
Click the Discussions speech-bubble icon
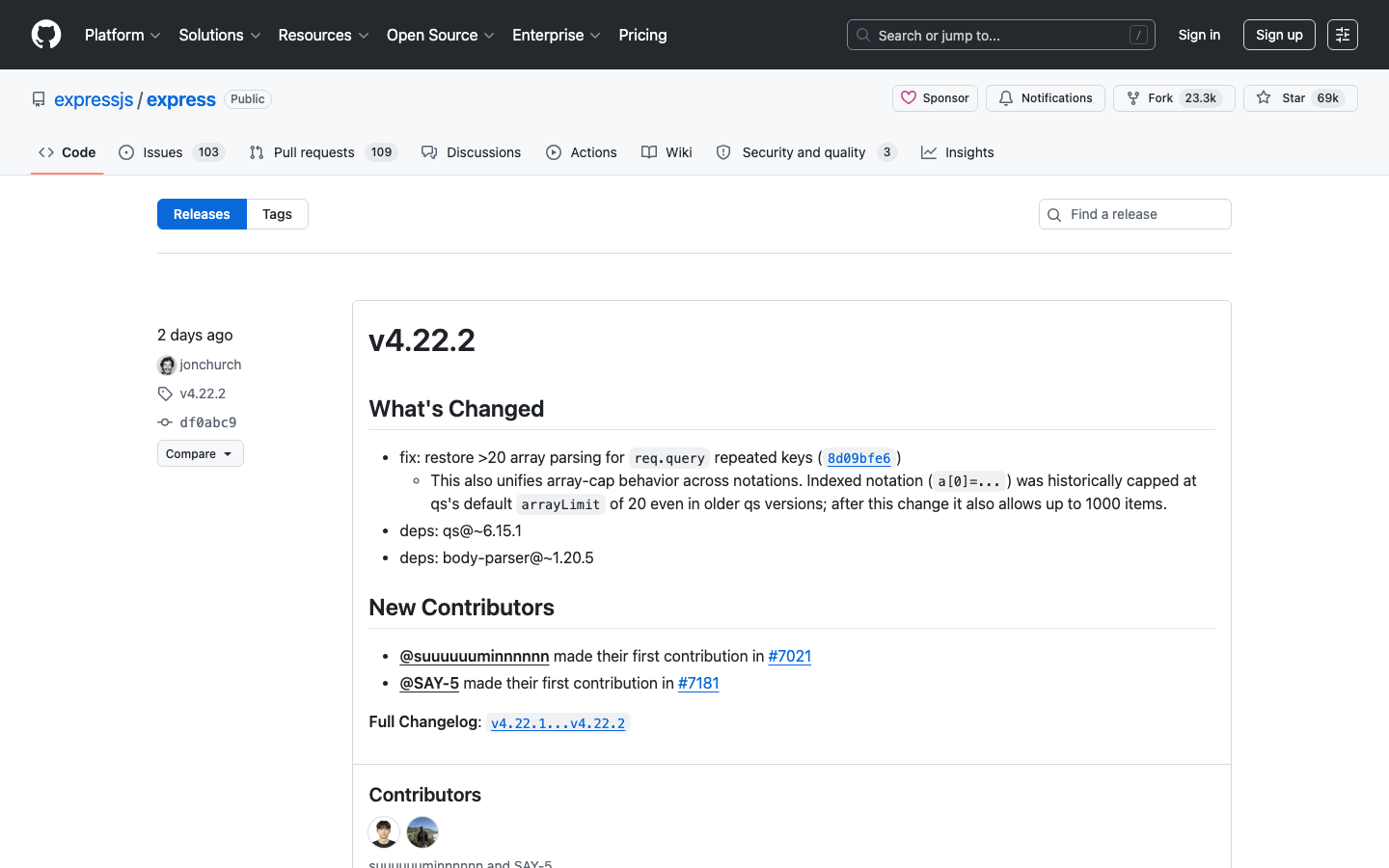(429, 152)
